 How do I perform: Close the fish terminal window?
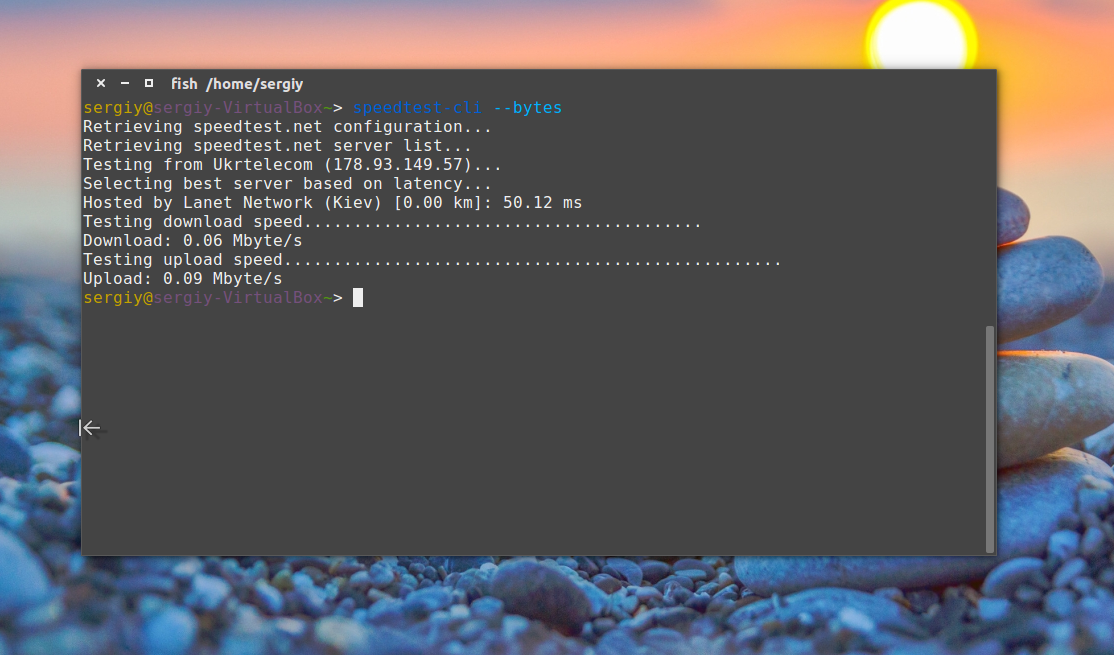(101, 84)
